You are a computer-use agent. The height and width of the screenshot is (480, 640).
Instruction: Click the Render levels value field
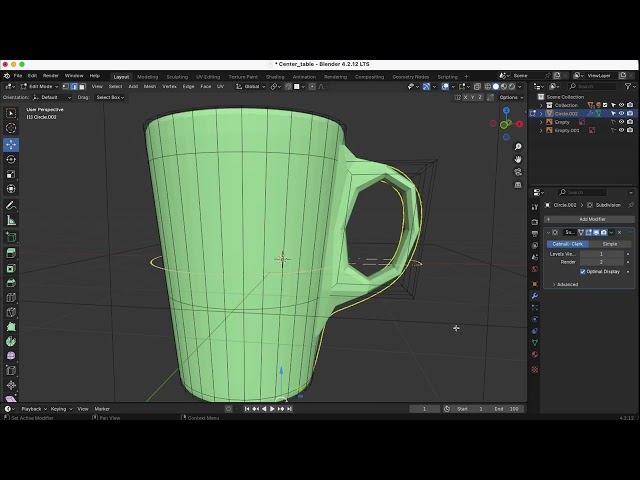[602, 262]
